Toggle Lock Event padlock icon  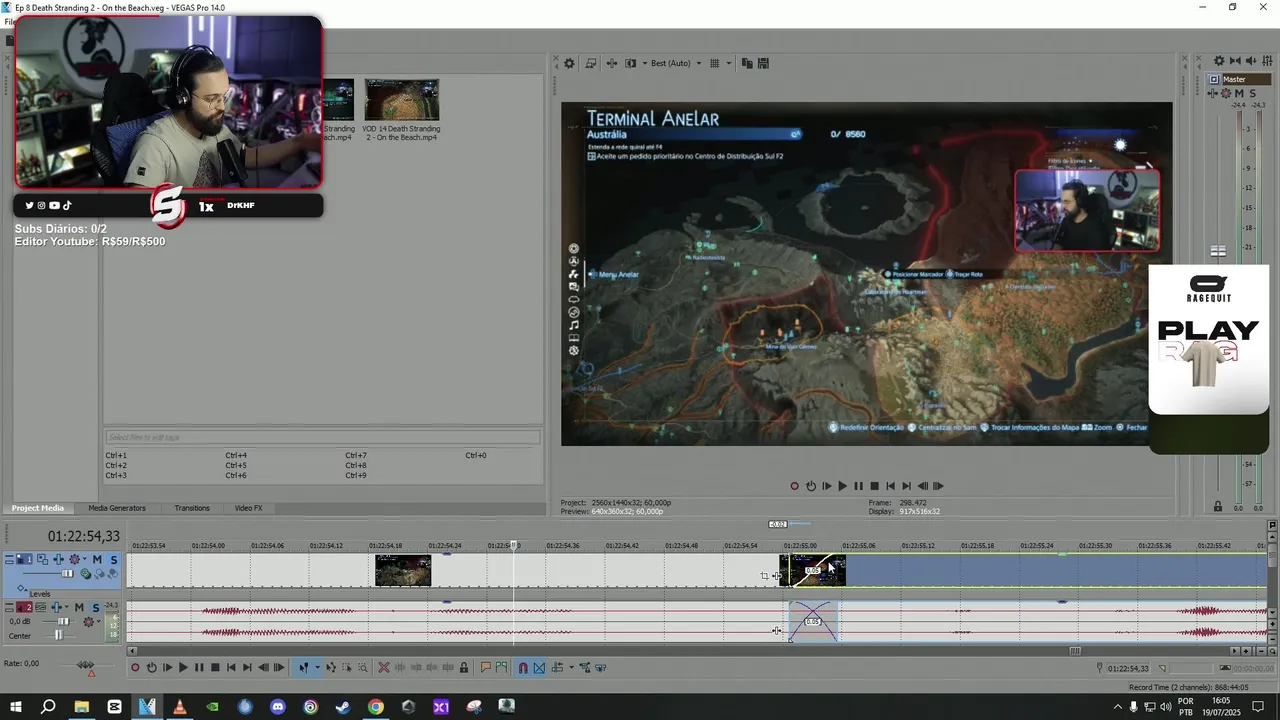click(463, 667)
